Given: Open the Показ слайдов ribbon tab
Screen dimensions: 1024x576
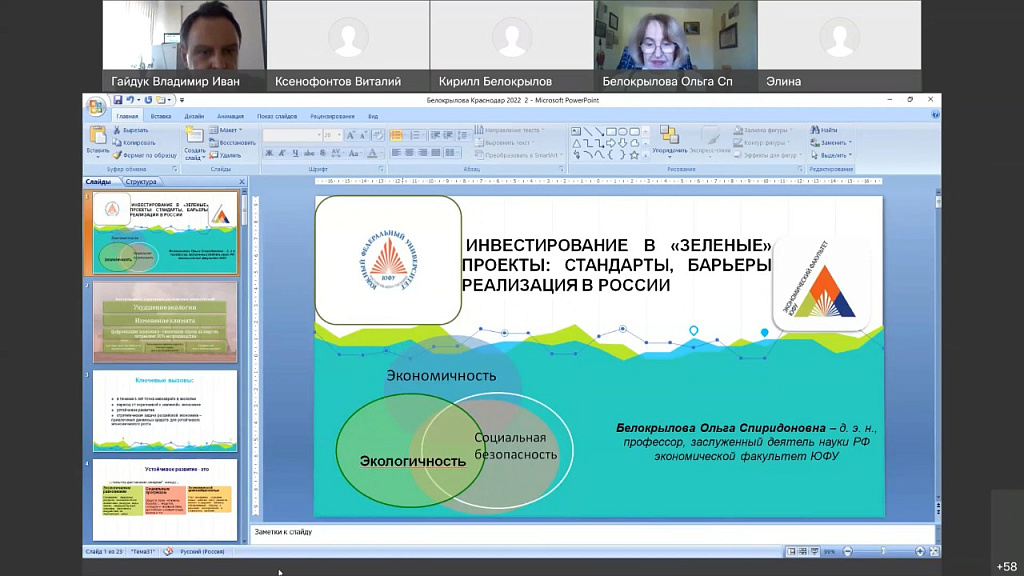Looking at the screenshot, I should (277, 116).
